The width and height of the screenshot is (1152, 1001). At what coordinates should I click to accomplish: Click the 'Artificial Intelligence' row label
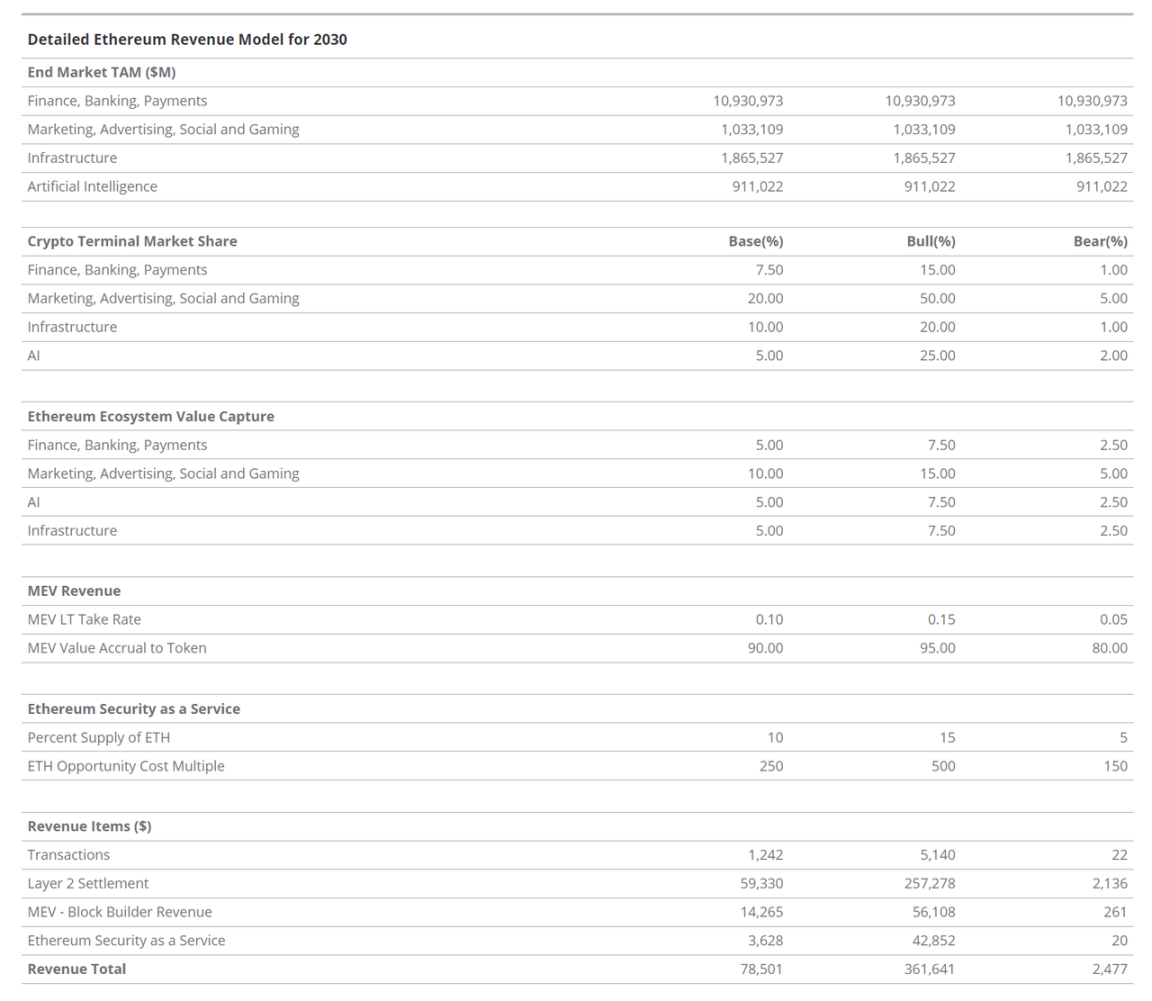pos(92,186)
